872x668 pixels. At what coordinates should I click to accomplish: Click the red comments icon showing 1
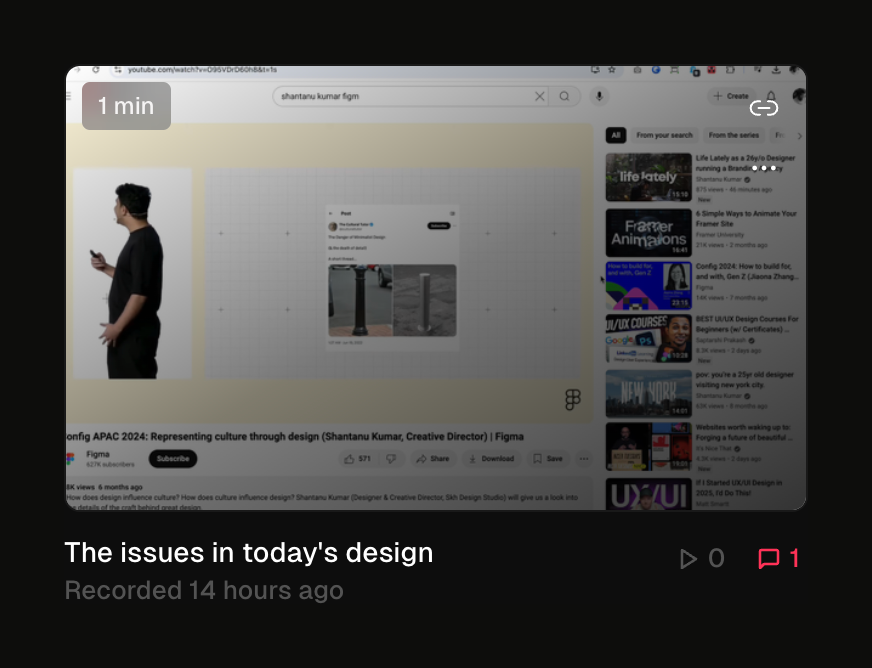[779, 559]
